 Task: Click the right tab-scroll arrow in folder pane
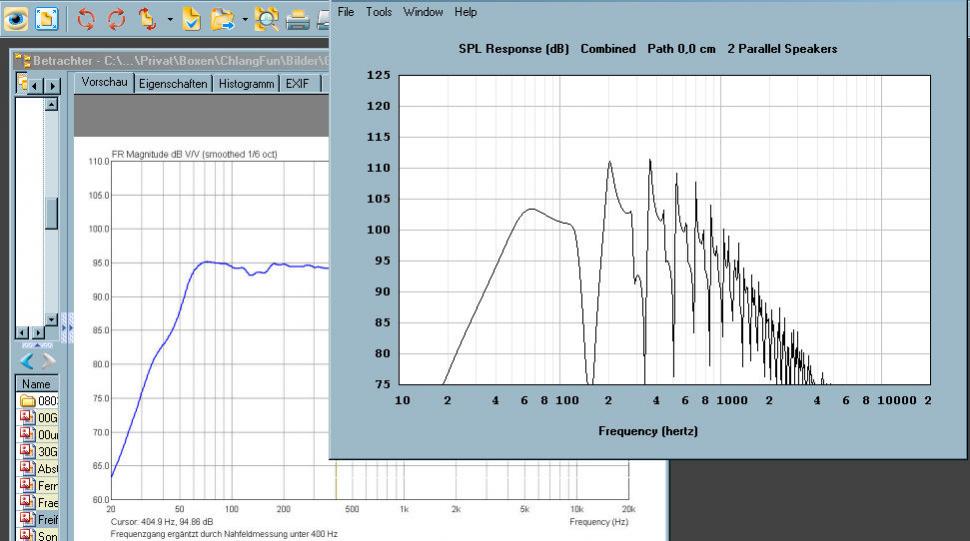pyautogui.click(x=53, y=86)
